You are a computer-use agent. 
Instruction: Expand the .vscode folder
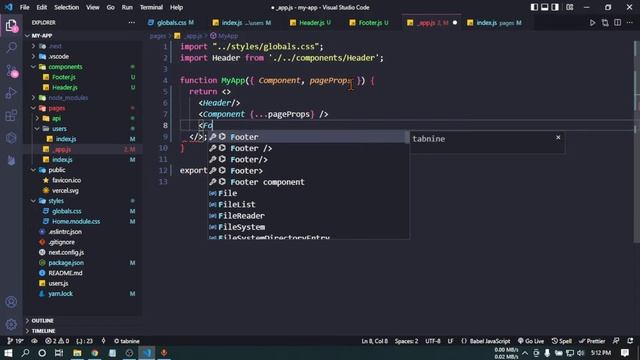[59, 56]
